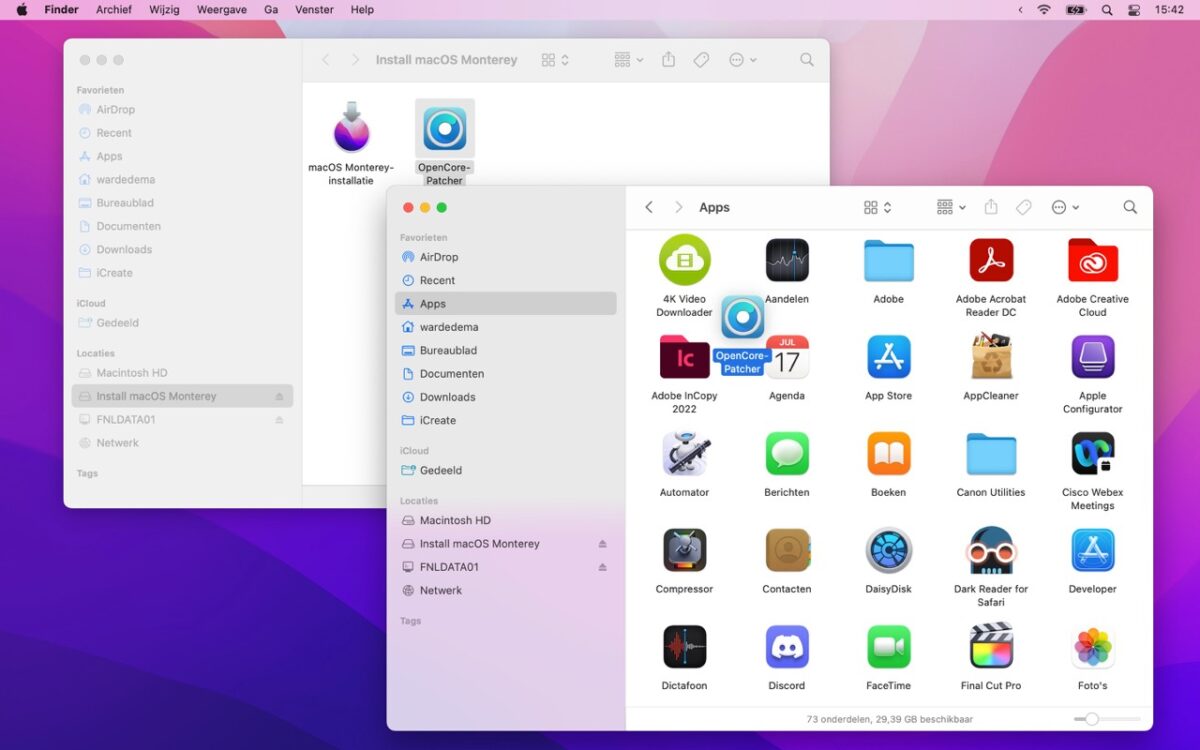1200x750 pixels.
Task: Eject the FNLDATA01 disk in the sidebar
Action: [x=602, y=566]
